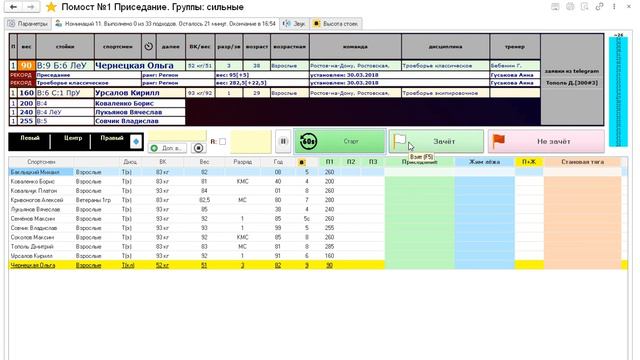Click the cyan vertical progress bar

point(618,92)
